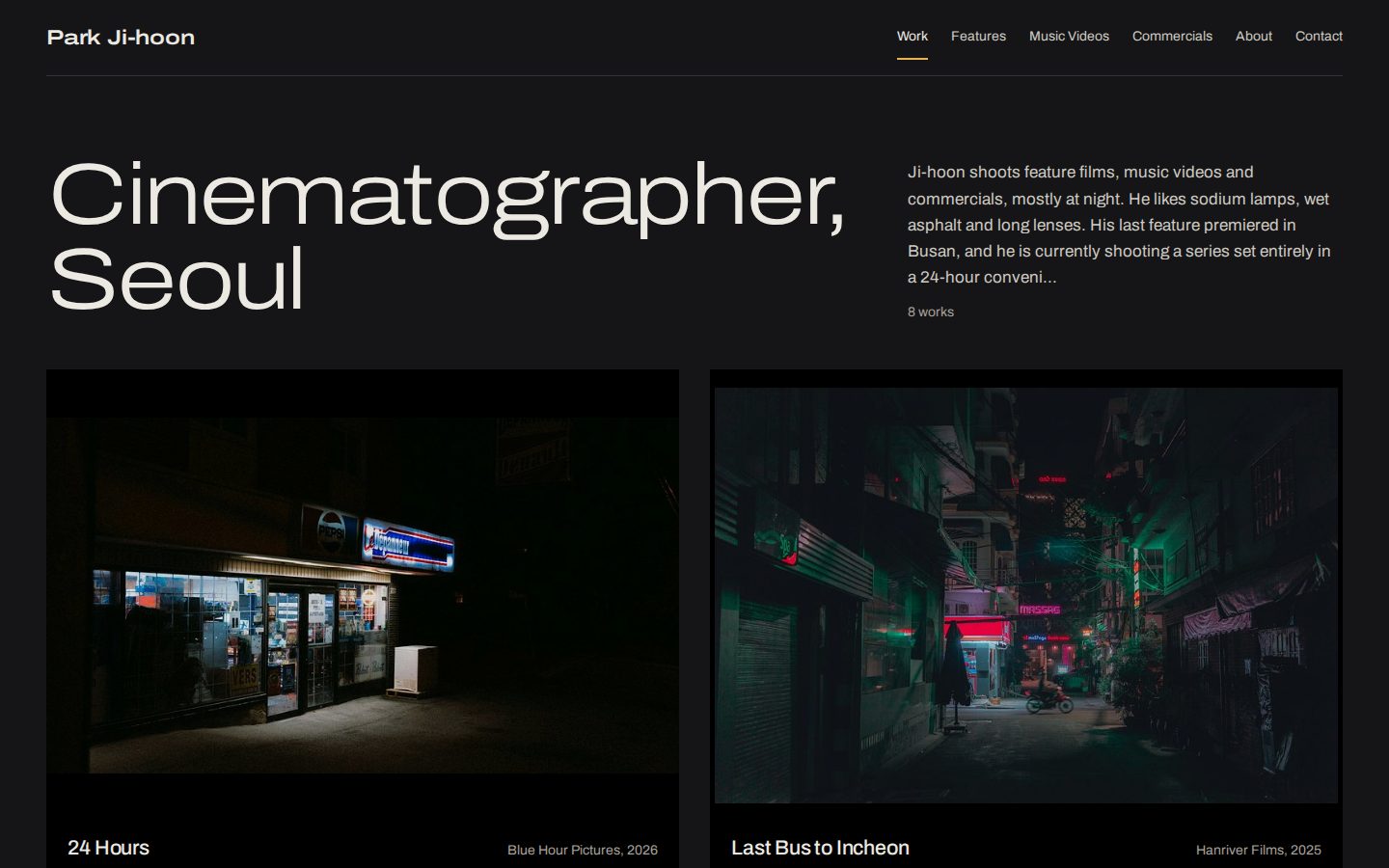This screenshot has width=1389, height=868.
Task: Click the Ji-hoon bio paragraph
Action: coord(1119,225)
